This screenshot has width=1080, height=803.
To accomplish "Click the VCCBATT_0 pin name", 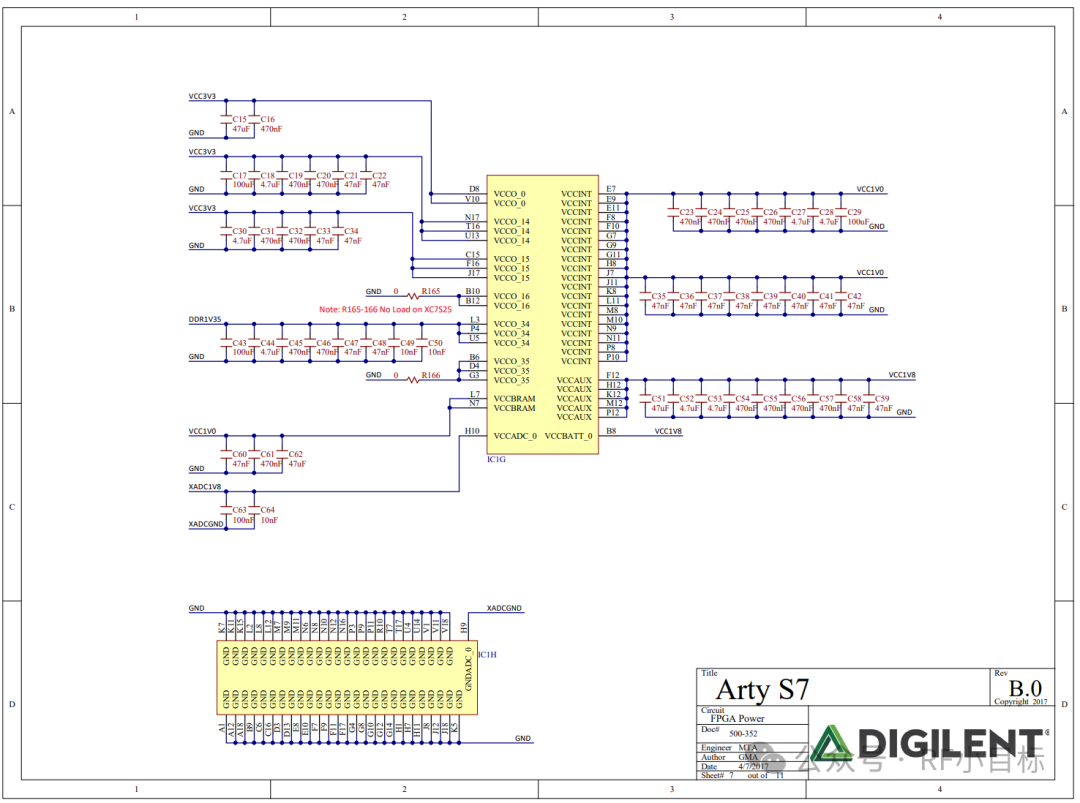I will [x=568, y=436].
